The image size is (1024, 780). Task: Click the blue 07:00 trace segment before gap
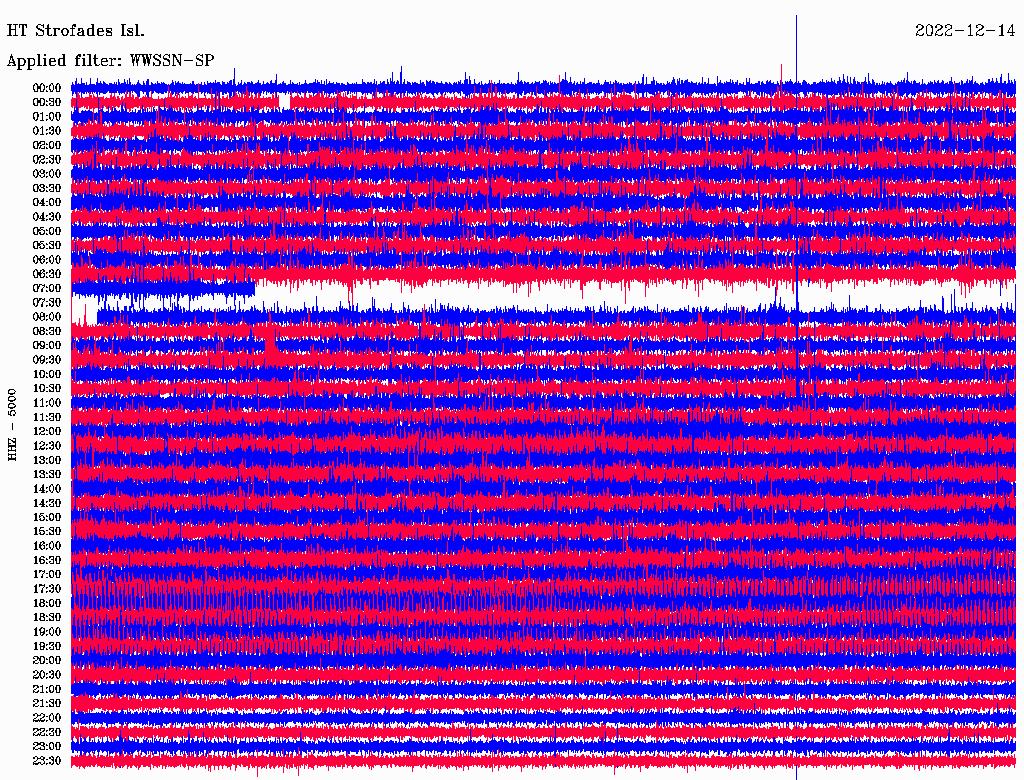[163, 288]
